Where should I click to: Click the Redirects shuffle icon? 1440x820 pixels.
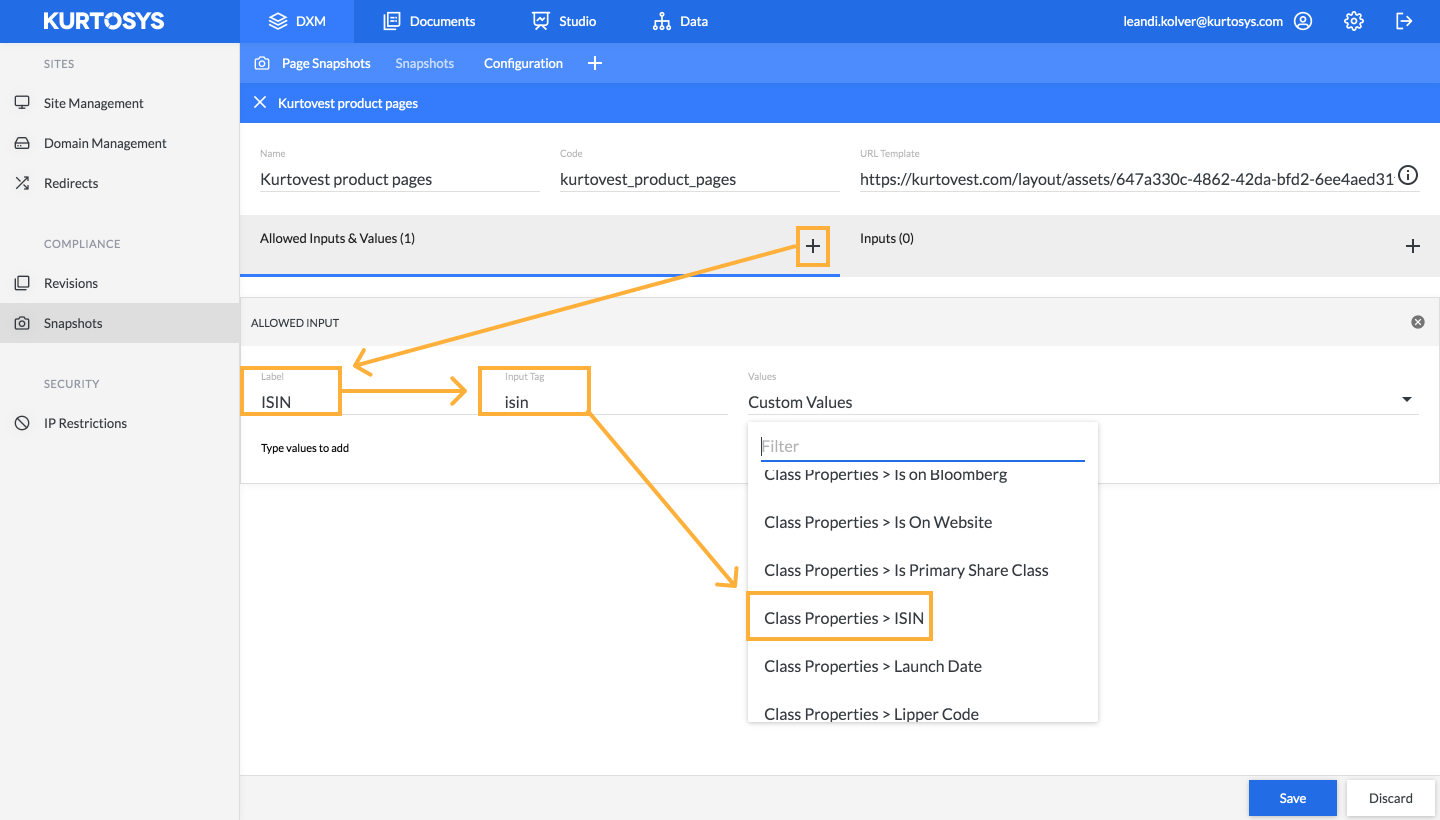tap(22, 183)
